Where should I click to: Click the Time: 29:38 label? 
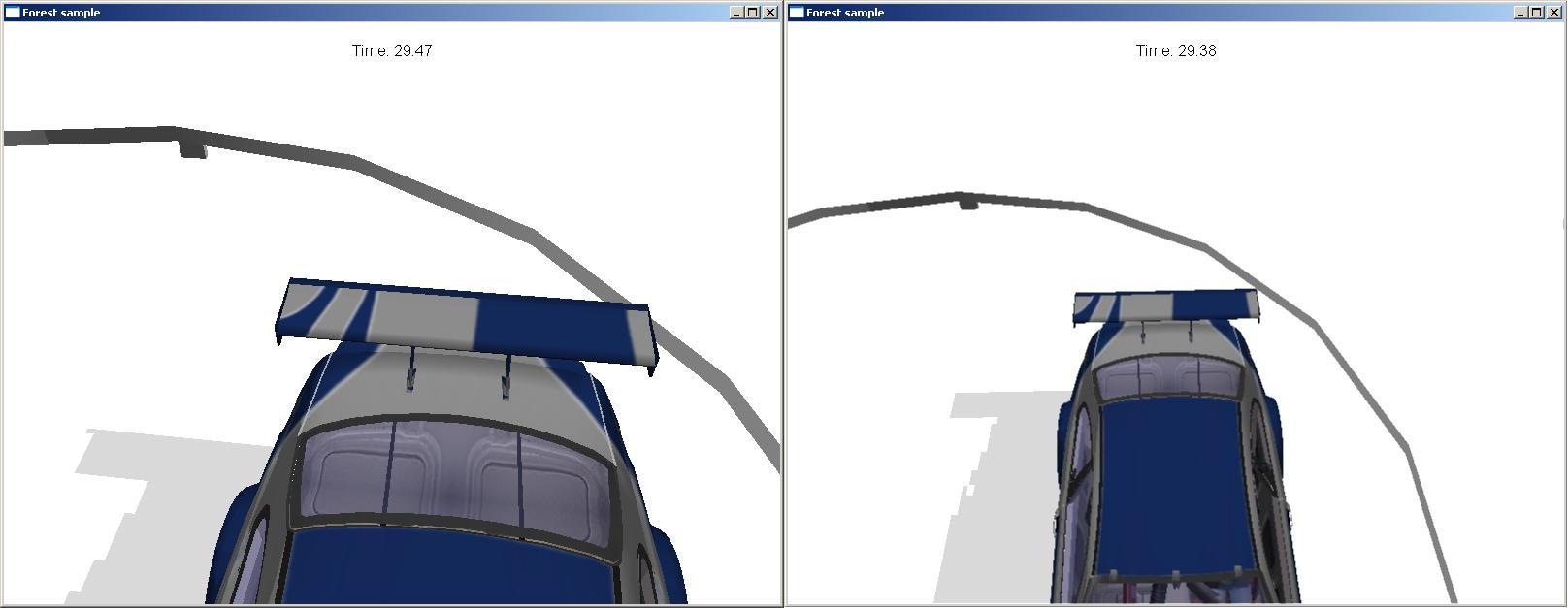tap(1176, 50)
